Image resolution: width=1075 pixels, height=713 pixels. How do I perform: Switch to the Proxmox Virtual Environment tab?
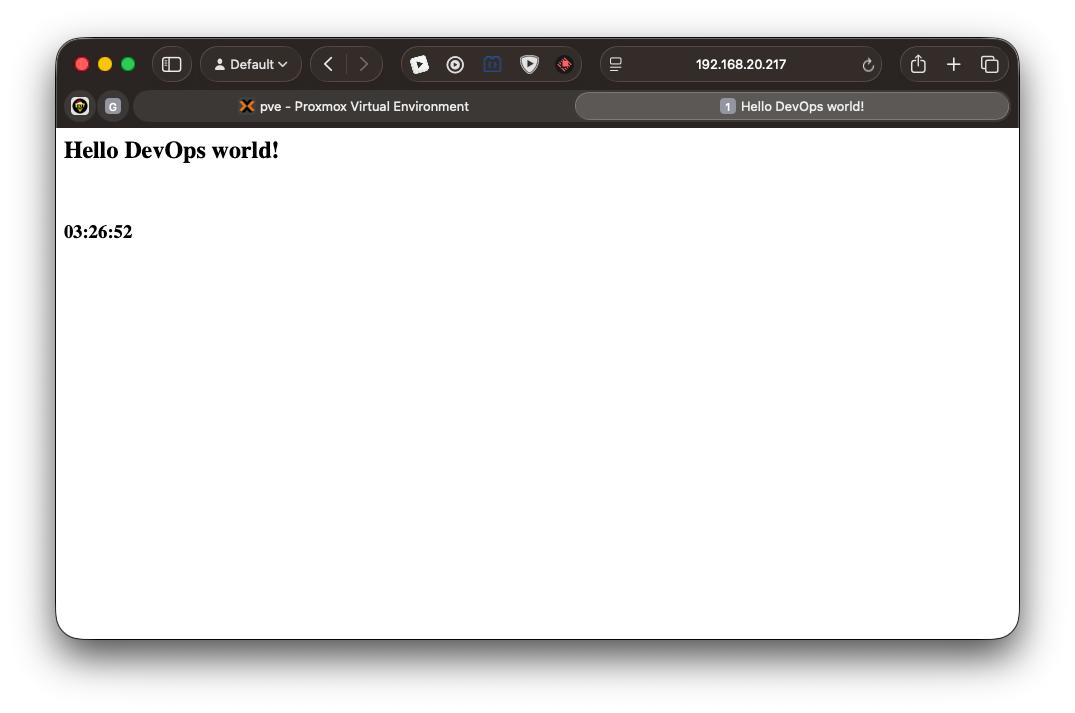pyautogui.click(x=354, y=106)
